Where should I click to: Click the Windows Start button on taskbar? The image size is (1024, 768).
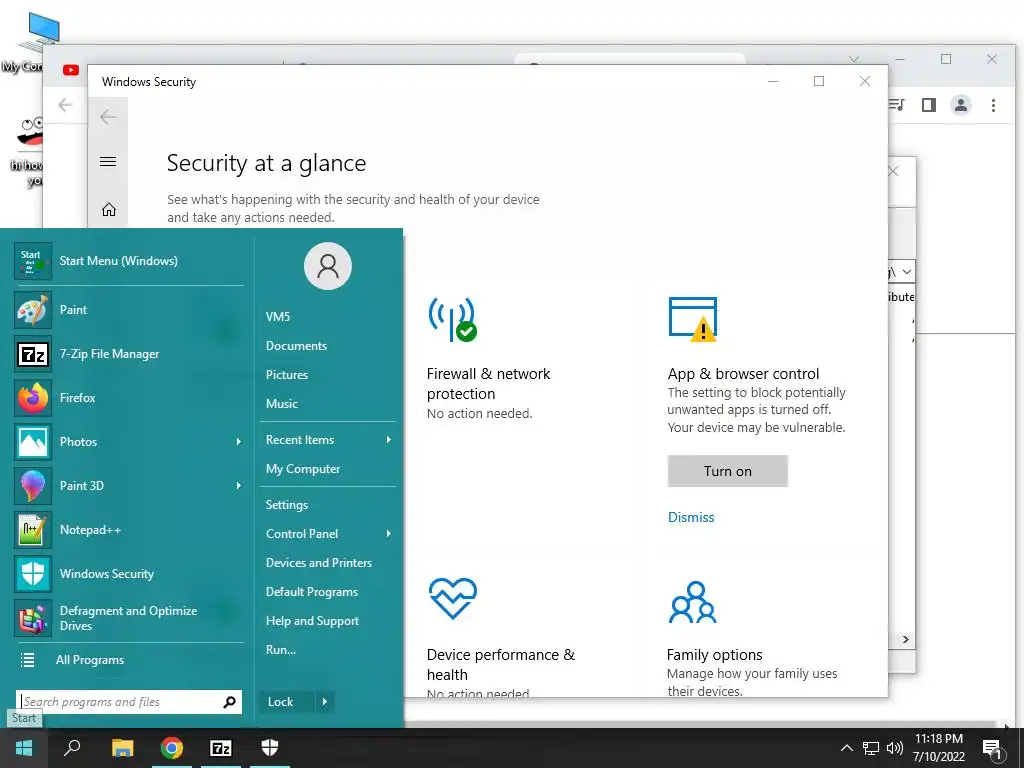tap(24, 748)
